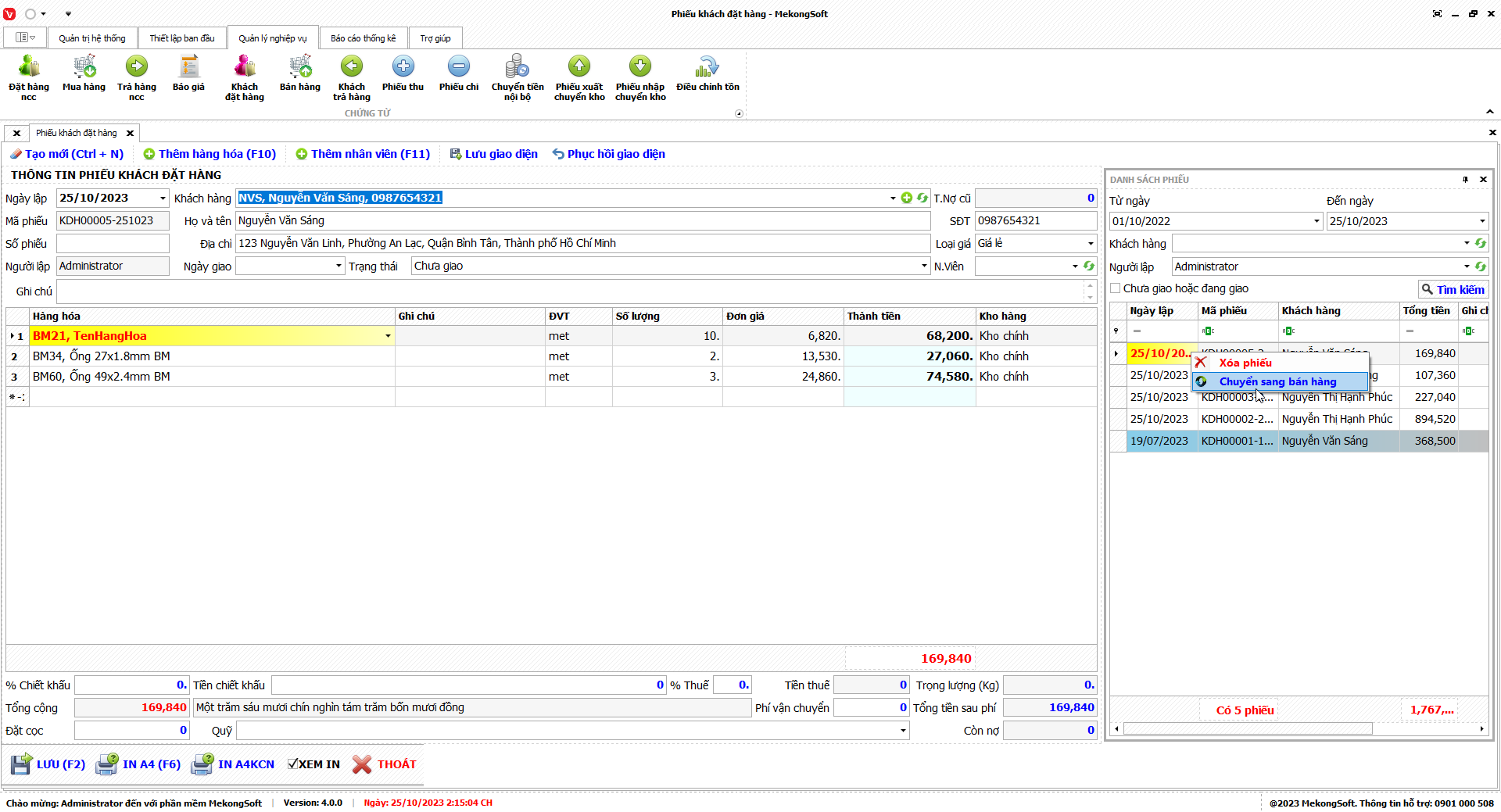
Task: Click the Tìm kiếm search button
Action: pyautogui.click(x=1453, y=289)
